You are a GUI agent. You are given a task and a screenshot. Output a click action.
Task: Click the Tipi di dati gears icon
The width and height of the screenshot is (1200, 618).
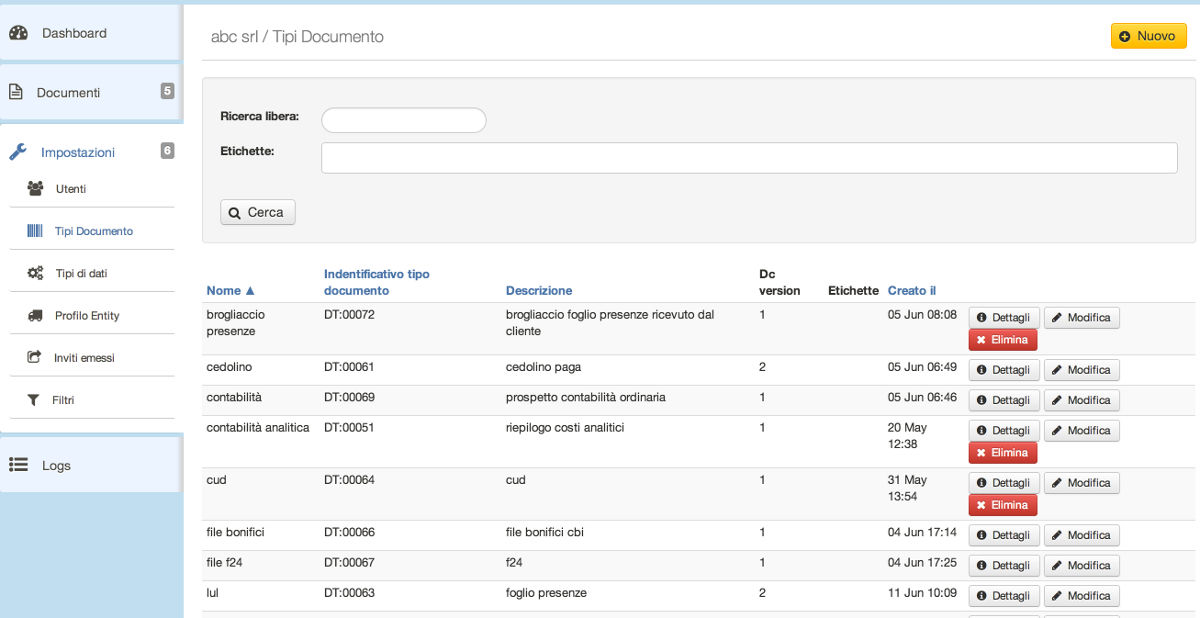(x=35, y=273)
